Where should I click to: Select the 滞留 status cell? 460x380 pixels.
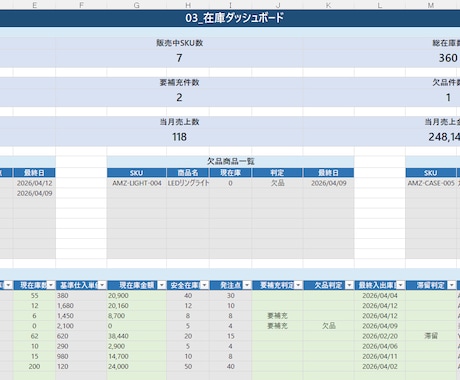coord(431,336)
